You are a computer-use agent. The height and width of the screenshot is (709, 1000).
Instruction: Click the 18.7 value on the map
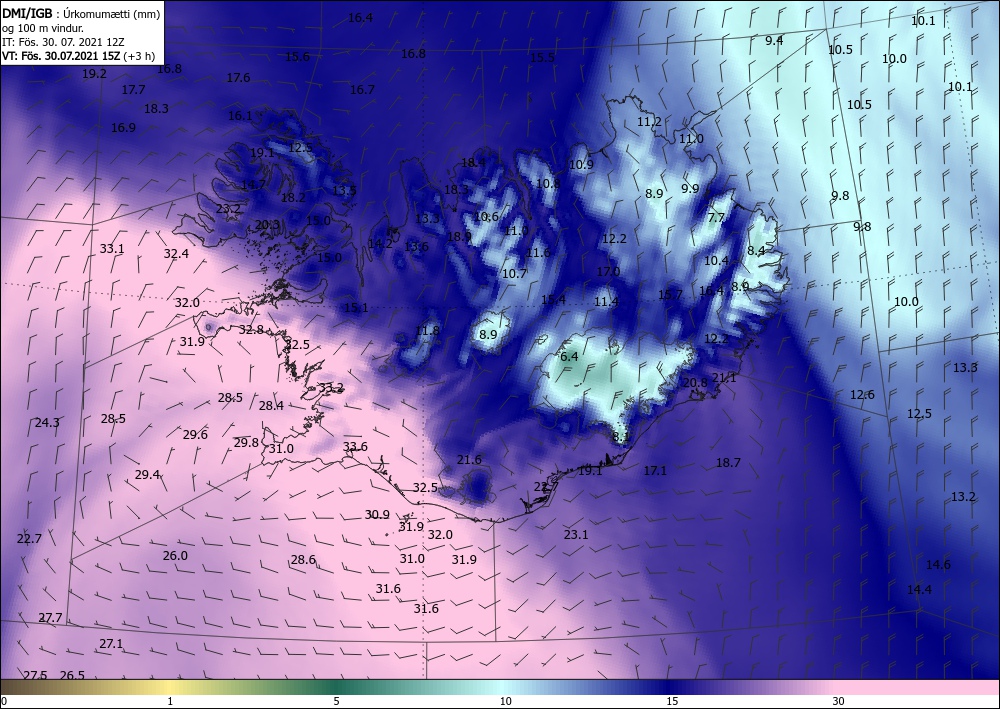pos(728,463)
